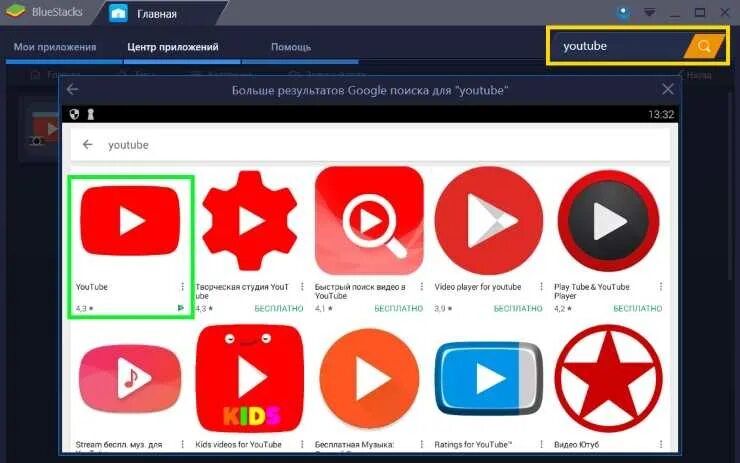This screenshot has width=740, height=463.
Task: Click the shield icon in Android status bar
Action: (x=75, y=114)
